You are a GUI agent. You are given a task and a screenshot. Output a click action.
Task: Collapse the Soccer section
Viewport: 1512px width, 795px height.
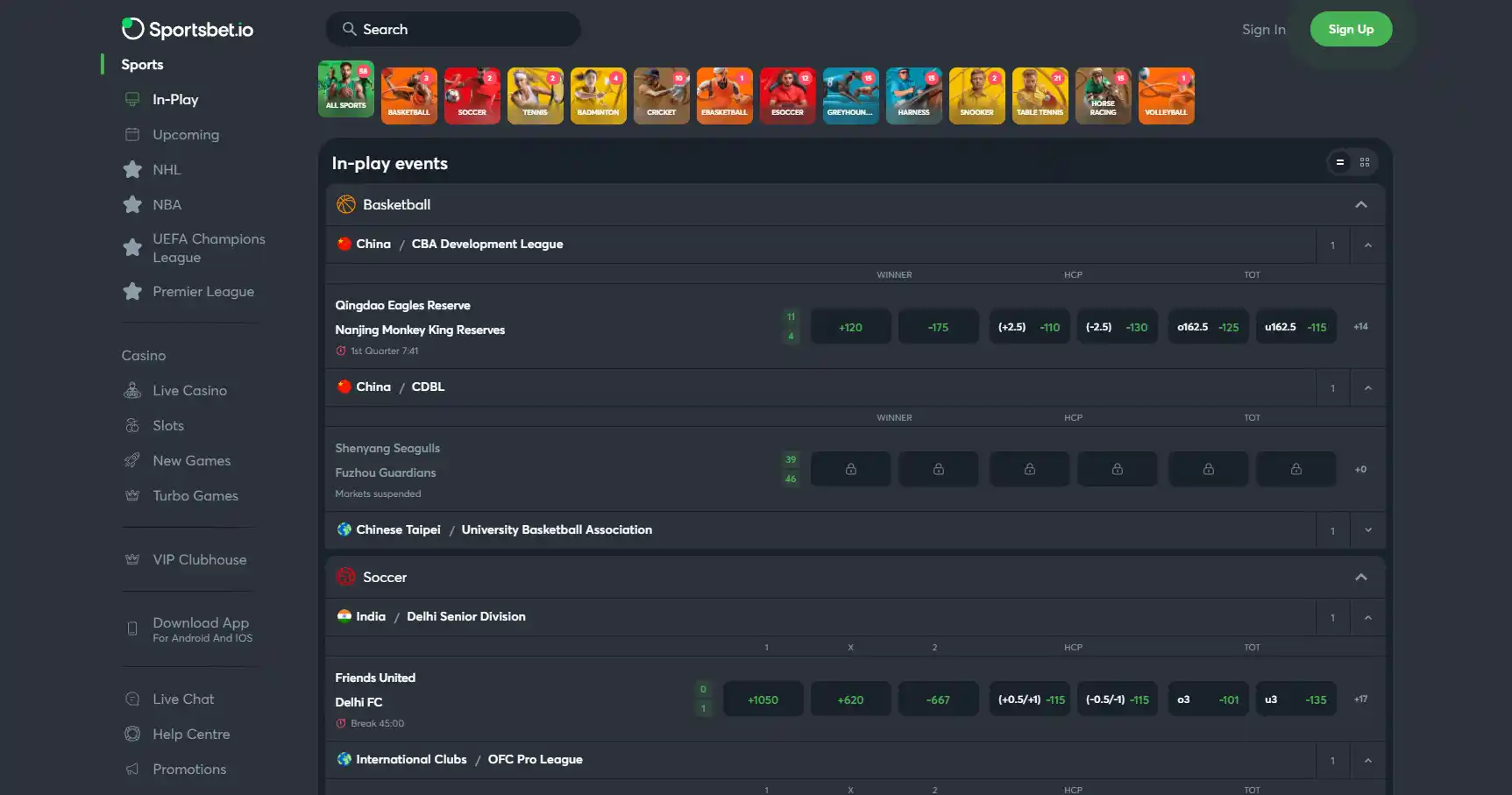click(1360, 577)
